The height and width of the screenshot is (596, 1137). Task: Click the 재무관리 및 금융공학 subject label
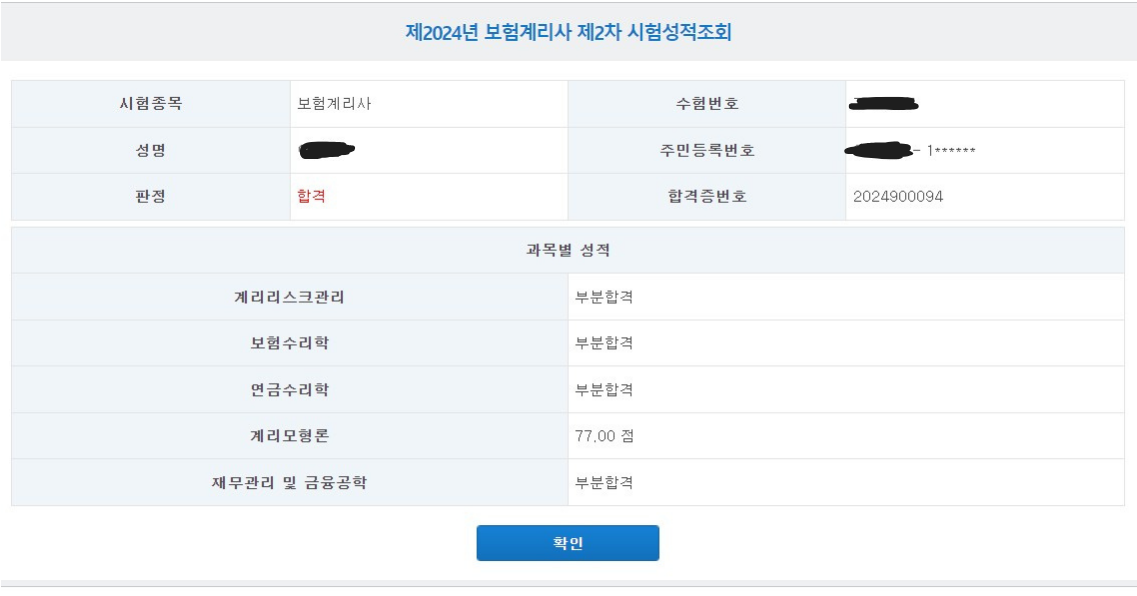289,483
